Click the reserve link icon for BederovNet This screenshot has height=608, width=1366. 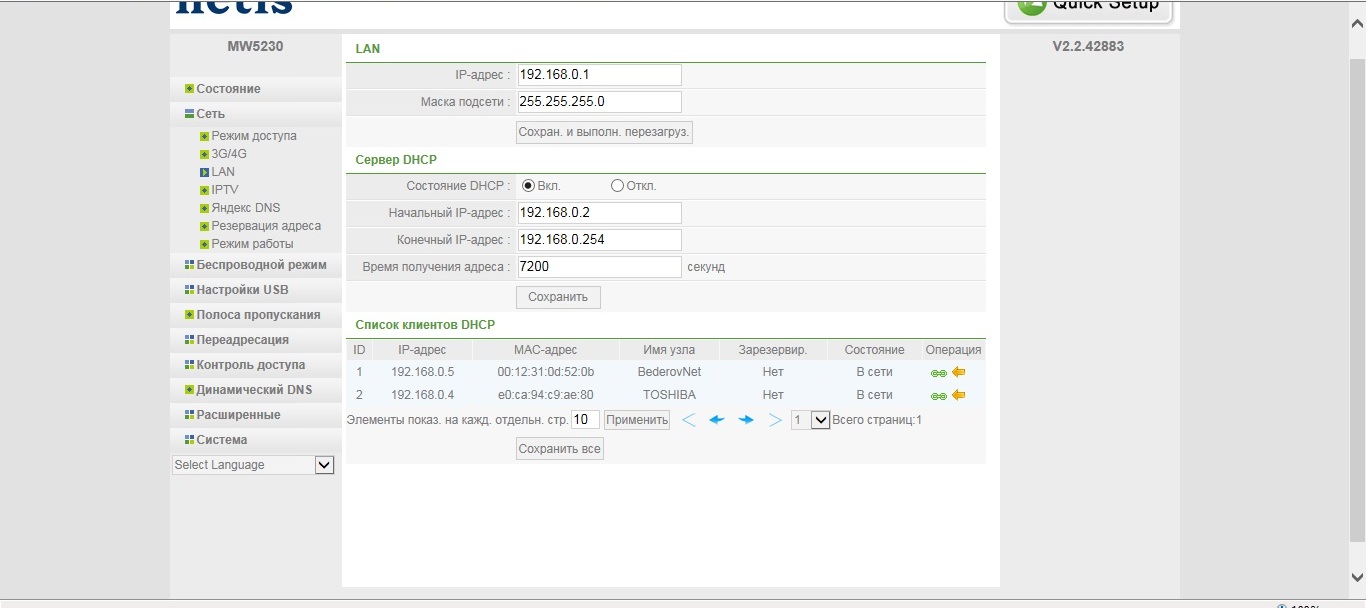point(938,373)
